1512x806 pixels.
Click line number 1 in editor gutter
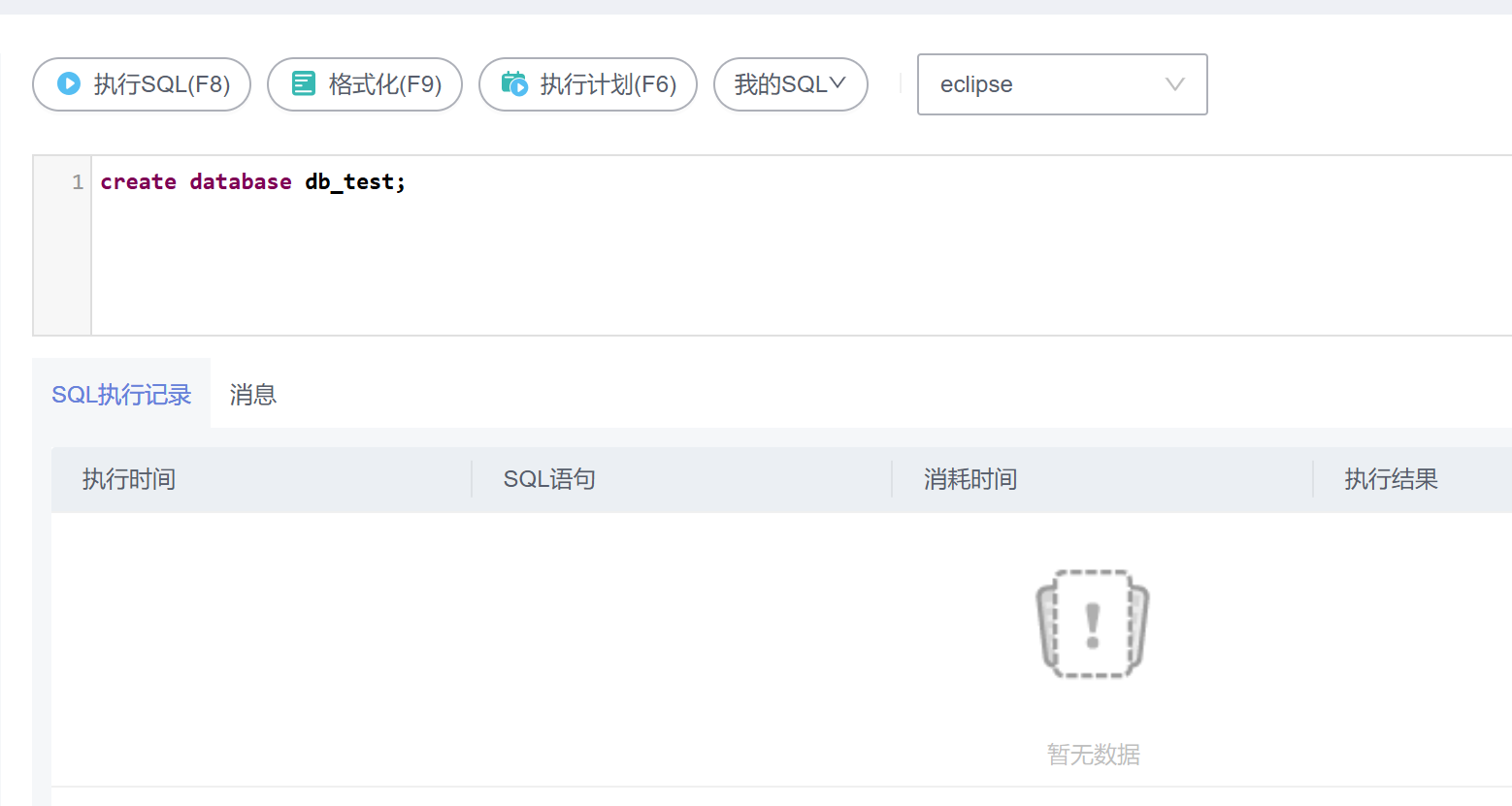78,182
